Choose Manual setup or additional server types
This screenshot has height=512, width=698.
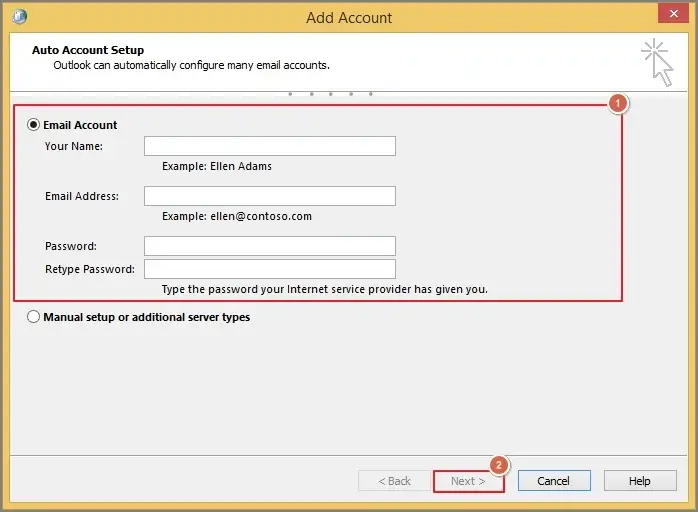[x=34, y=317]
